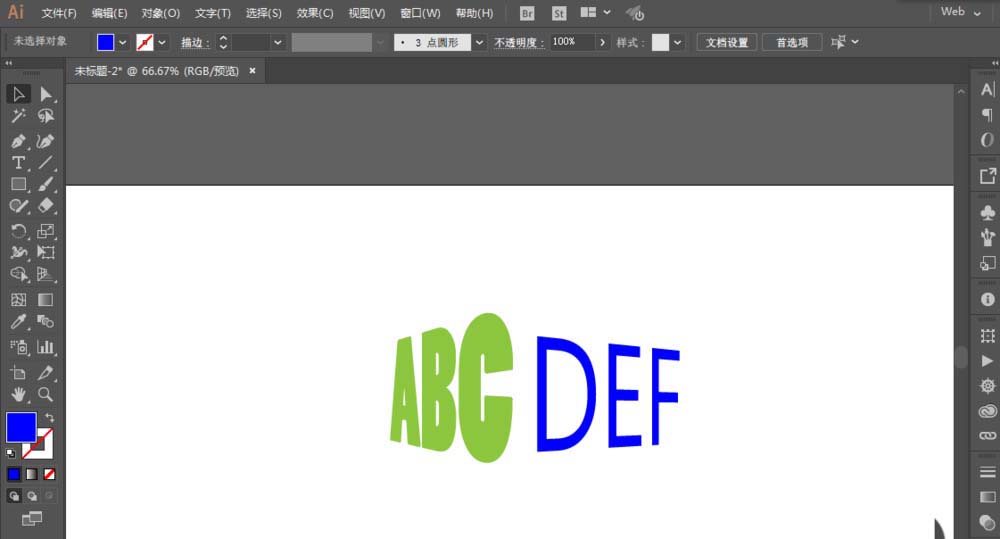Viewport: 1000px width, 539px height.
Task: Click the opacity 100% input field
Action: (x=572, y=42)
